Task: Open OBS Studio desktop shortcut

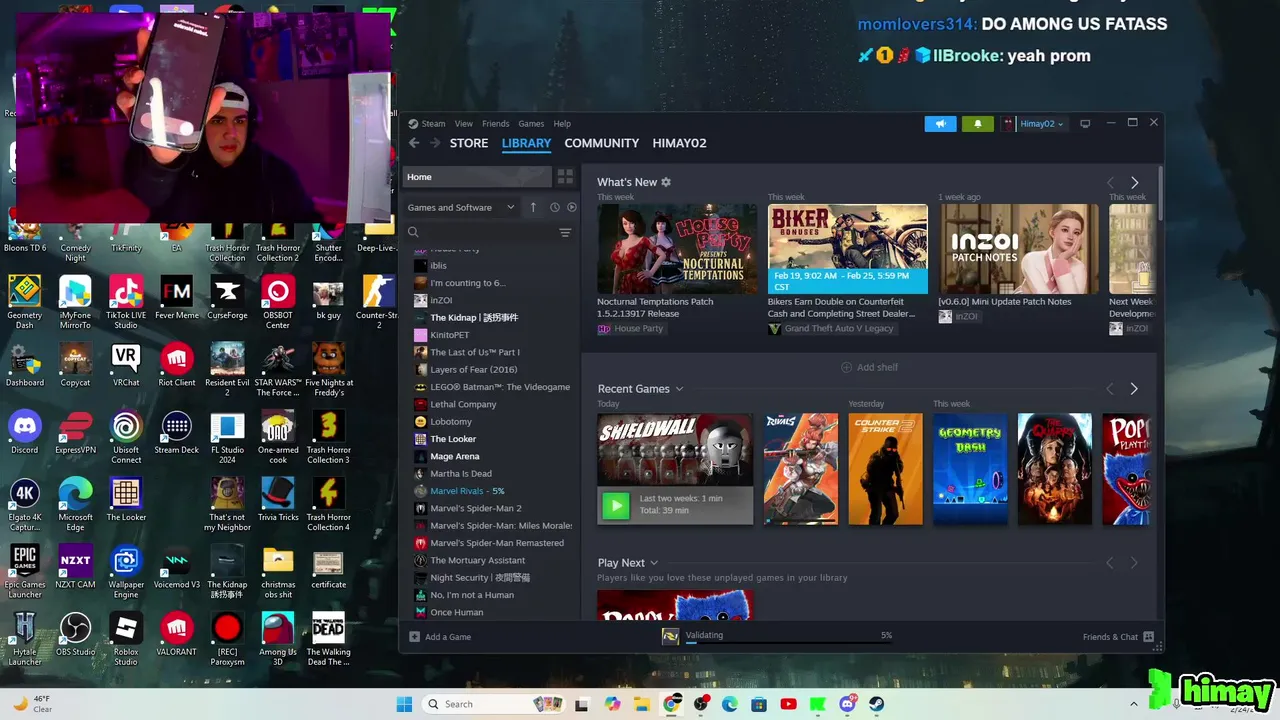Action: [75, 635]
